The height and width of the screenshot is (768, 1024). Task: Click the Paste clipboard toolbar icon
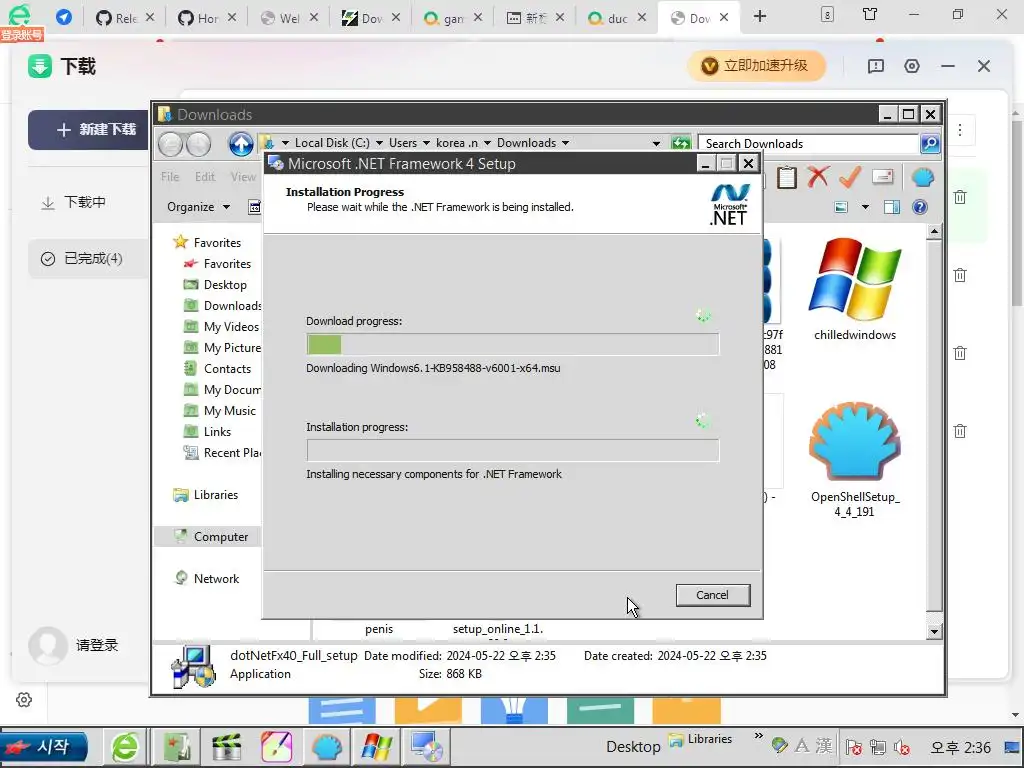point(786,177)
